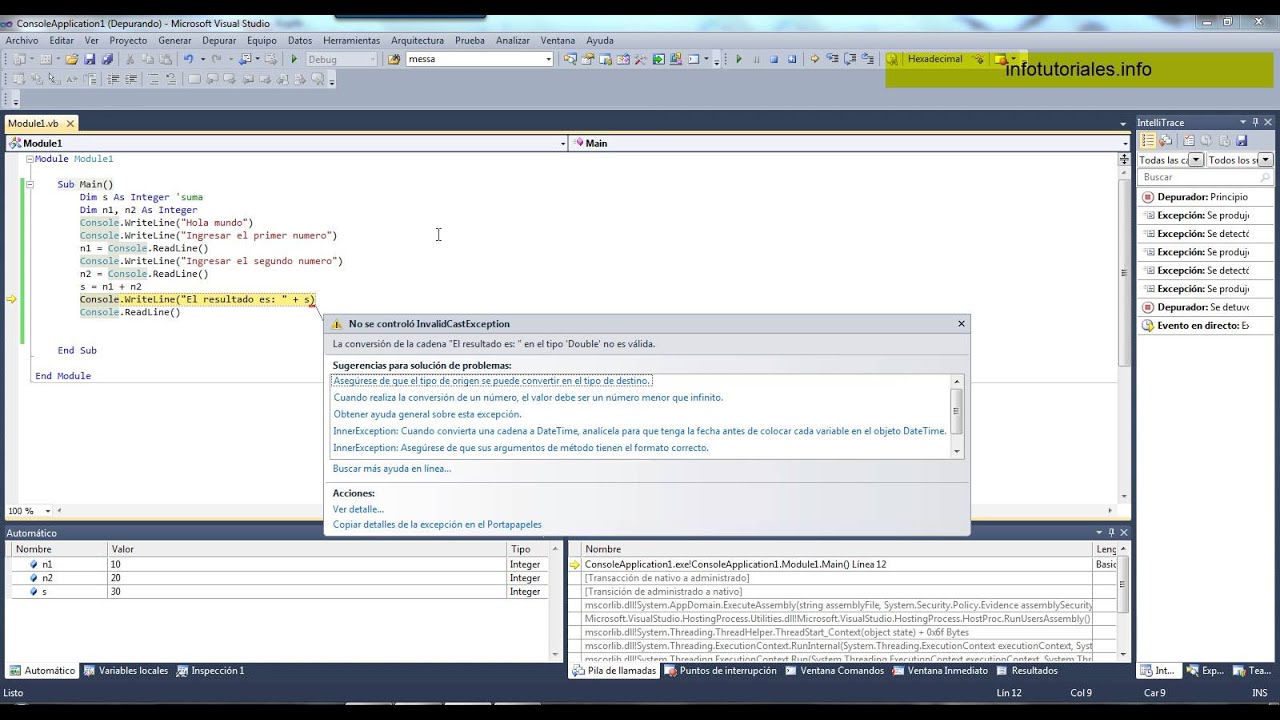Switch to the Variables locales tab
1280x720 pixels.
click(x=125, y=670)
